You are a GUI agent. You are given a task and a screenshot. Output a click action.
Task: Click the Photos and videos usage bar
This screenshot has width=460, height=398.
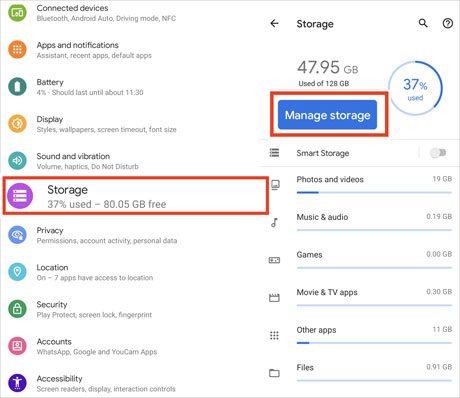(374, 192)
